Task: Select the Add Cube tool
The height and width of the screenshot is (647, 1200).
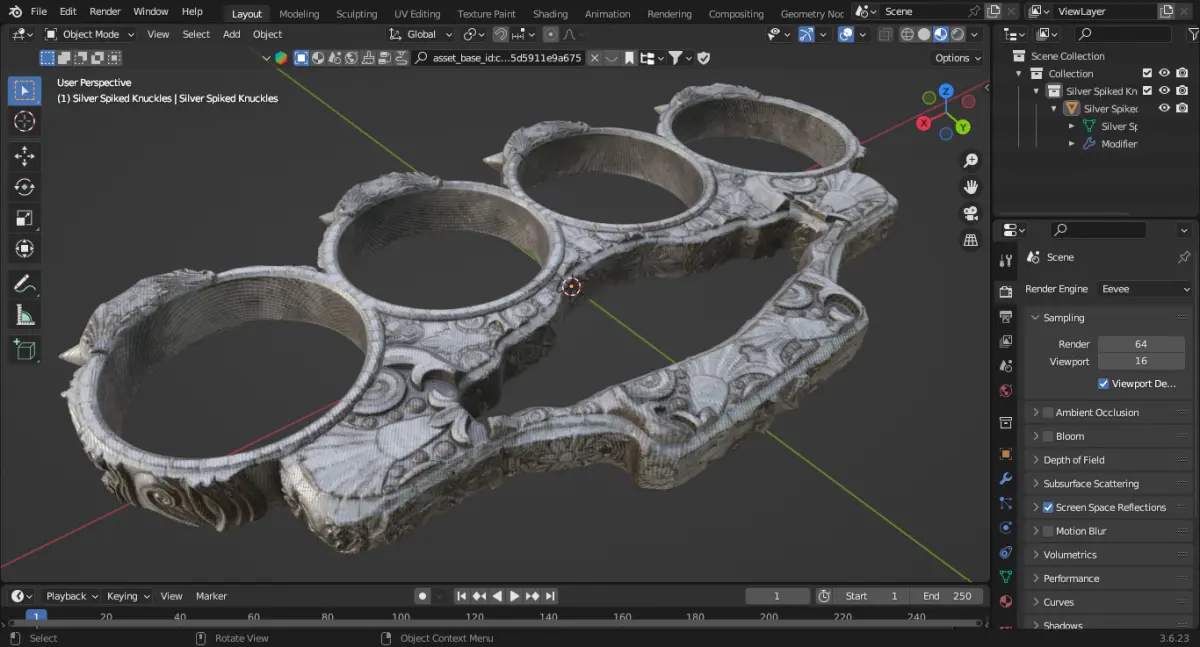Action: click(x=25, y=349)
